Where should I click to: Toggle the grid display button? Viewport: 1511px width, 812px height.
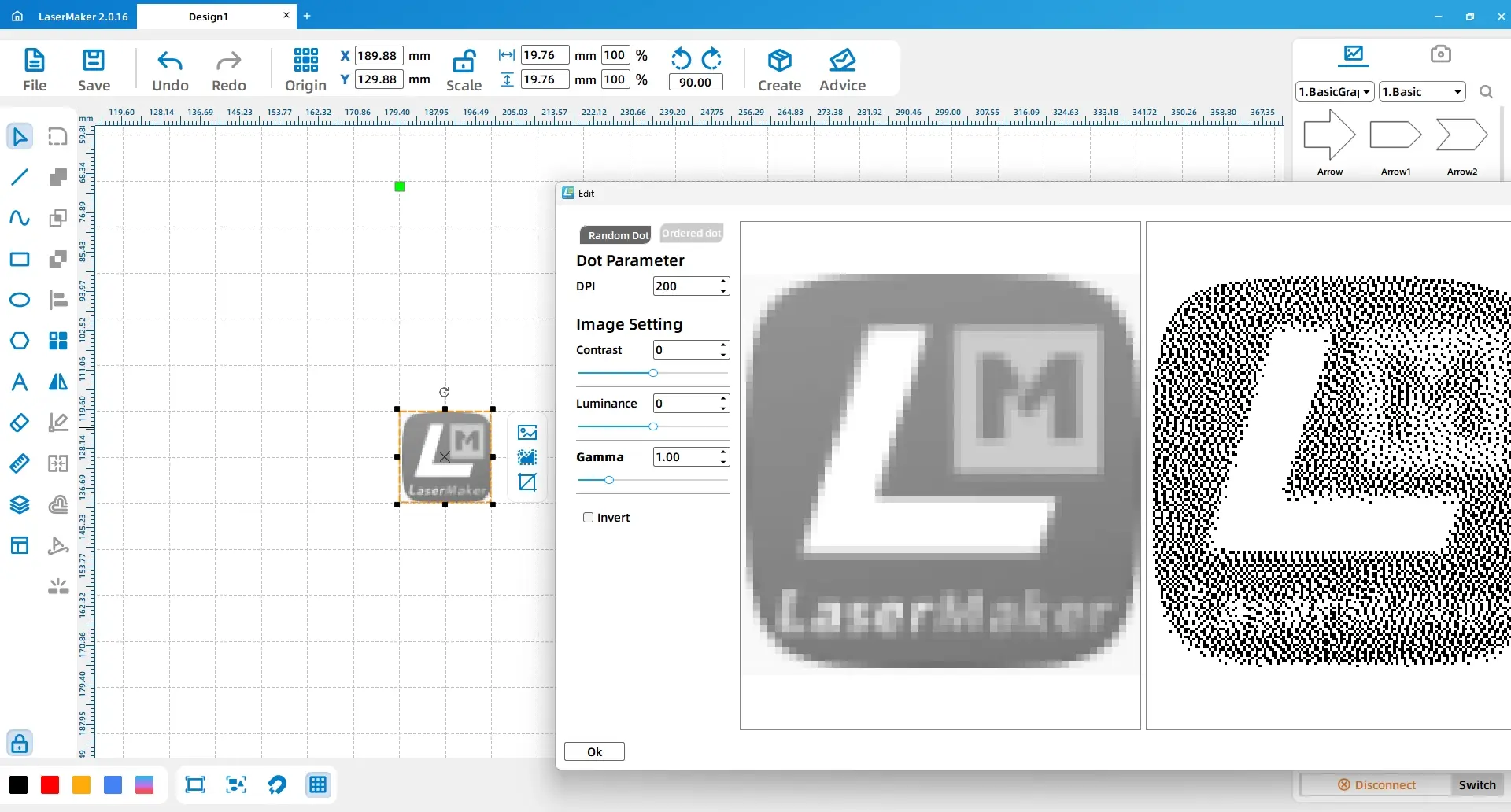318,784
